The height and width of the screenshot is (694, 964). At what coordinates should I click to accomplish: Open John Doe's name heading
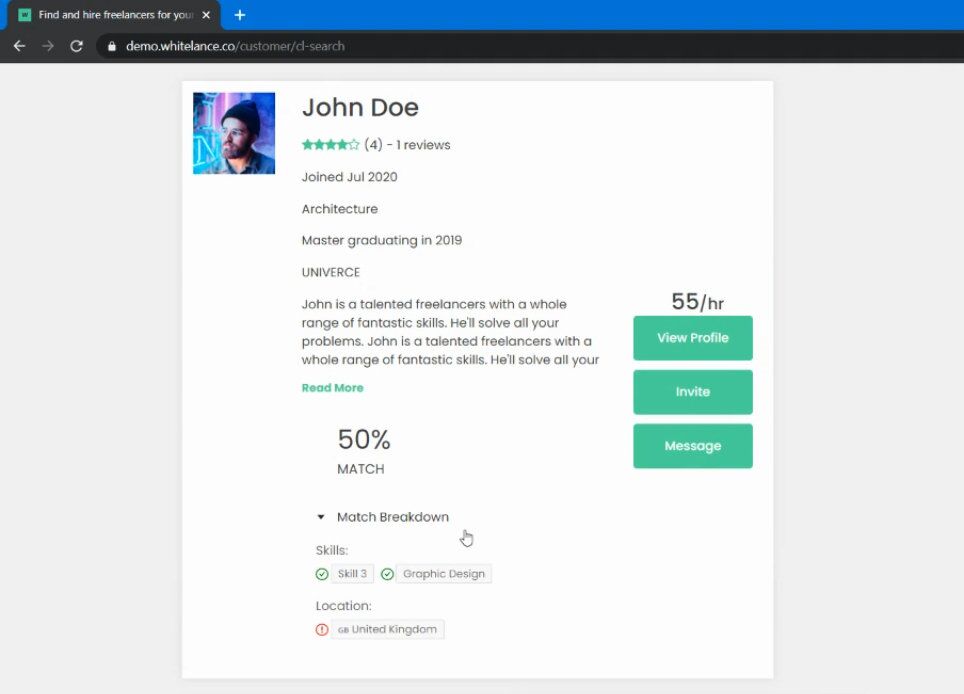point(360,108)
